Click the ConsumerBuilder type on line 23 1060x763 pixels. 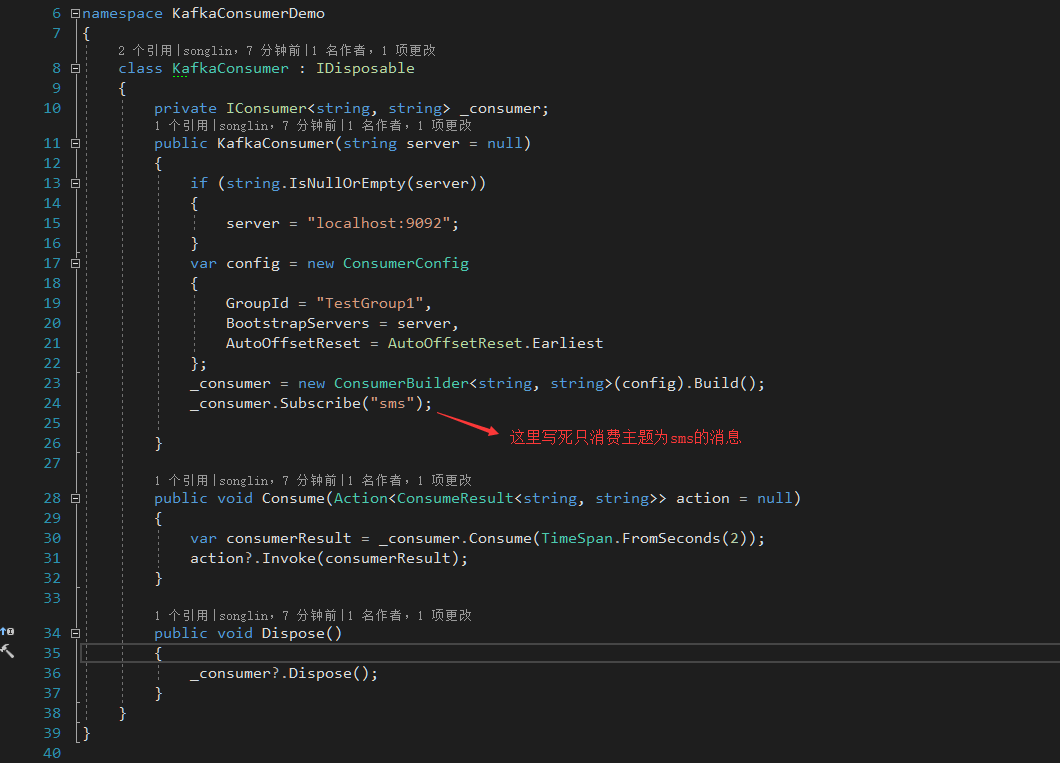coord(401,383)
